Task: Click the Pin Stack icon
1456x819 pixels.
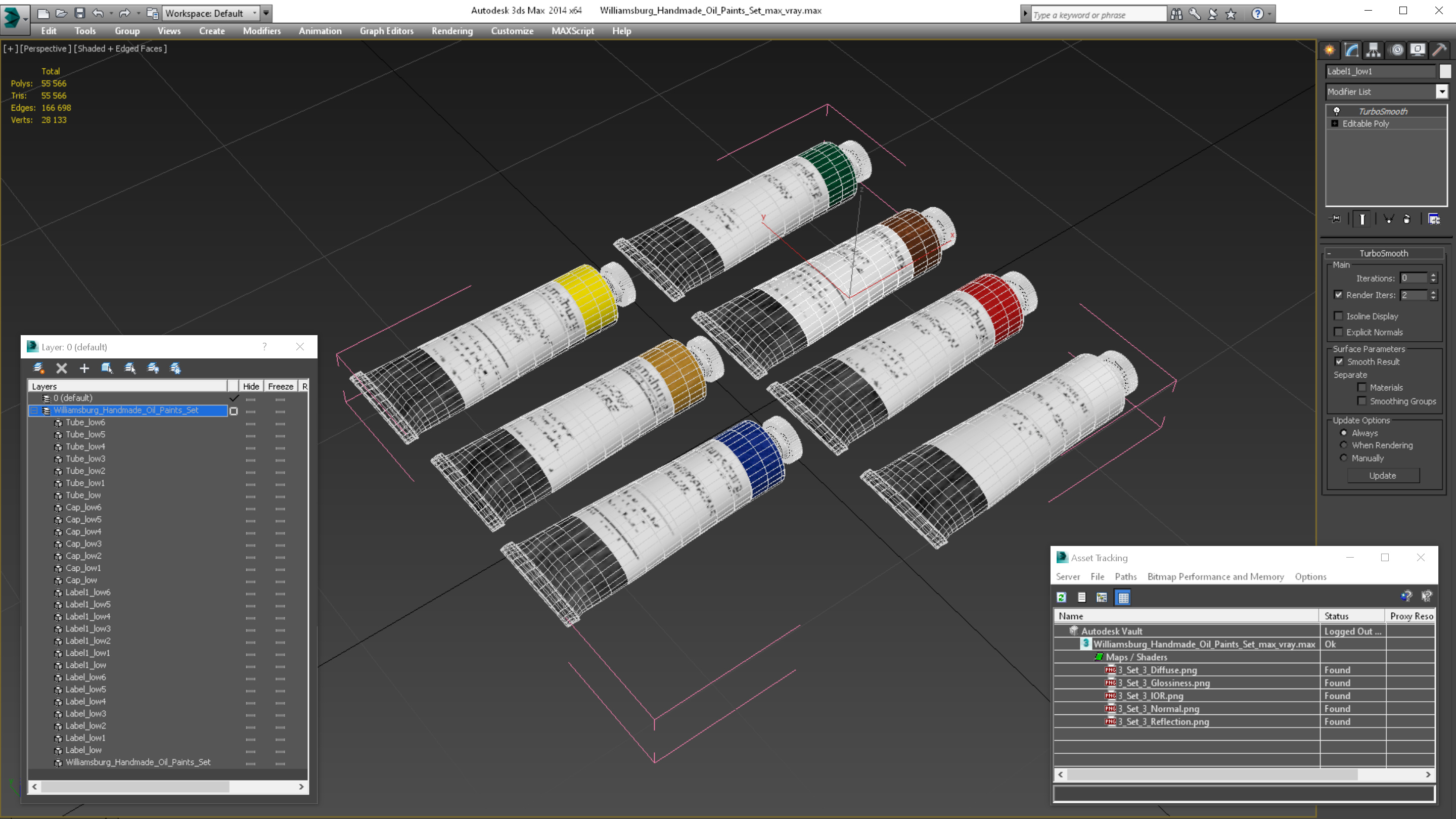Action: coord(1335,219)
